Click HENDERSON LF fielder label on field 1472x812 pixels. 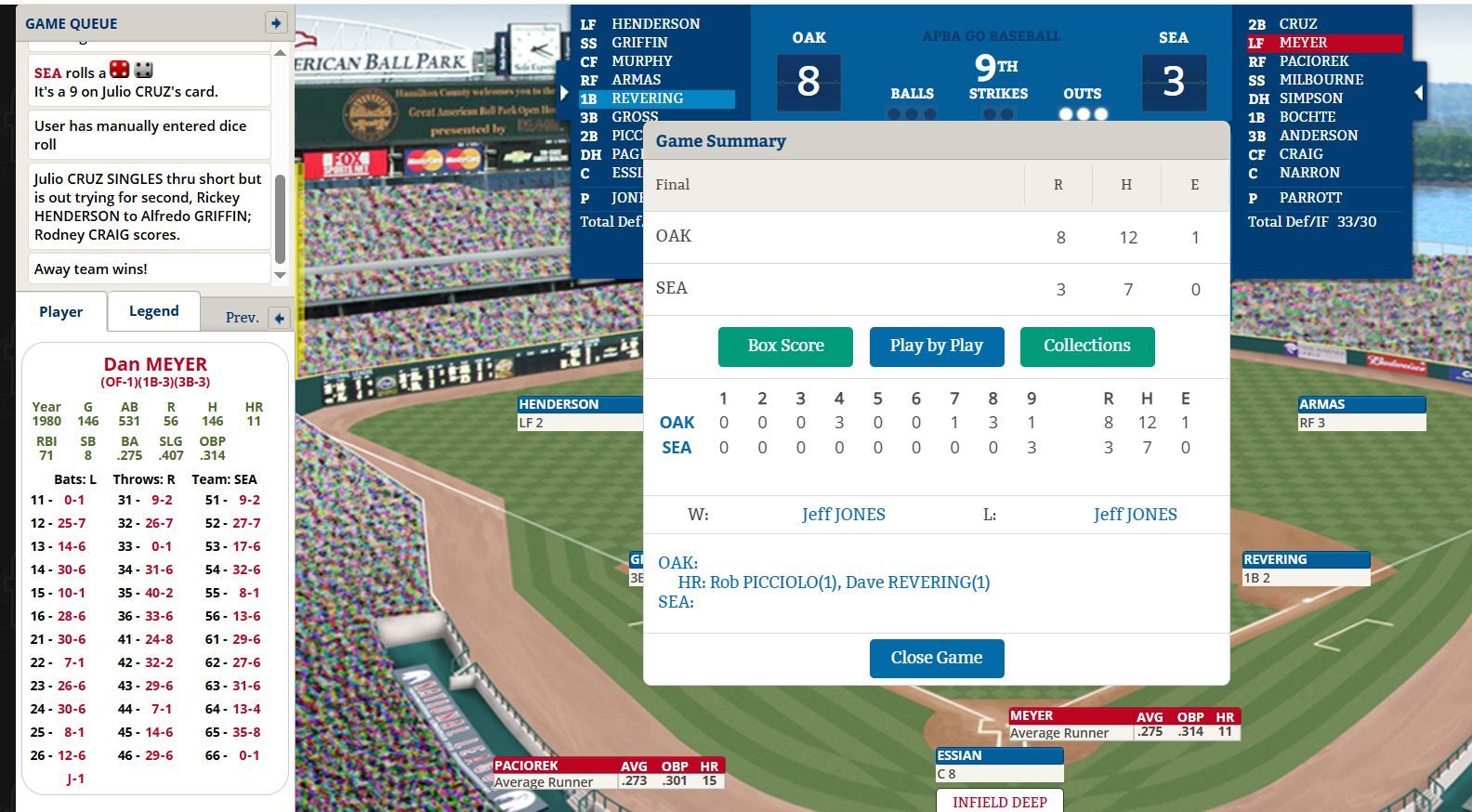580,413
